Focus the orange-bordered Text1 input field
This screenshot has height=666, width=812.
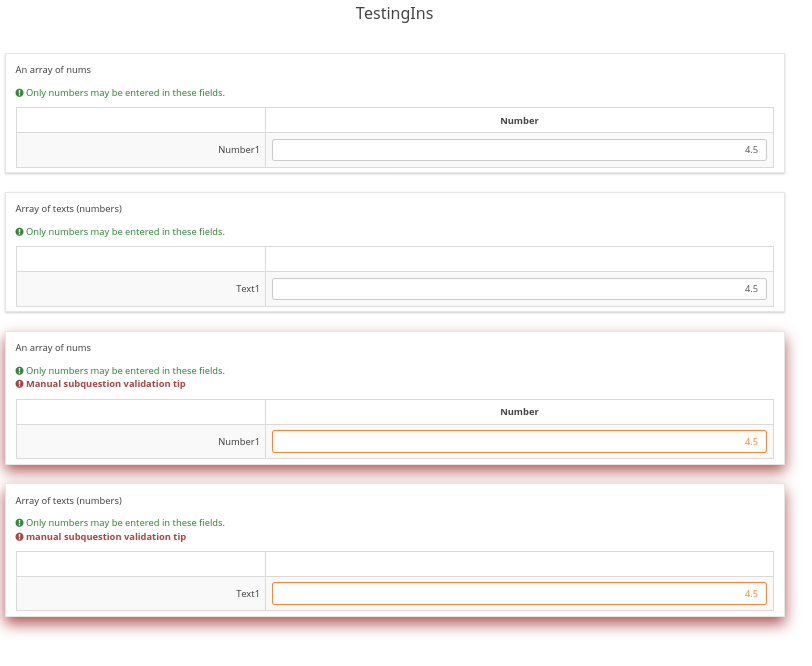[x=519, y=594]
